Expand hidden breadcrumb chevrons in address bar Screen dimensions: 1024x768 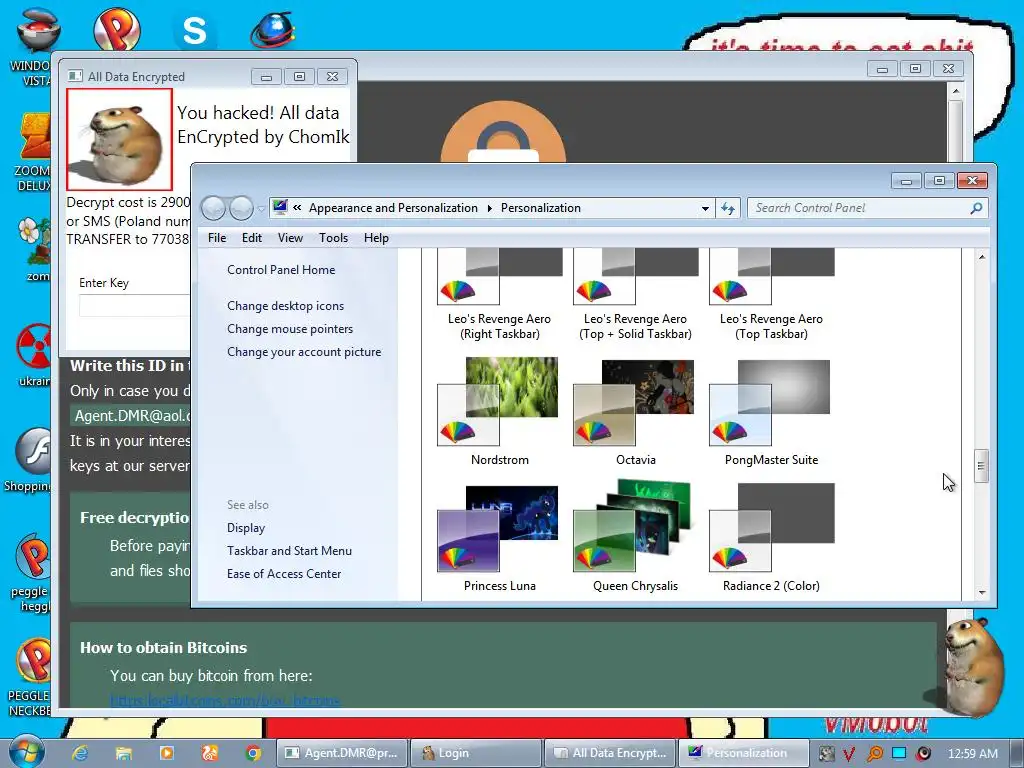pos(297,208)
